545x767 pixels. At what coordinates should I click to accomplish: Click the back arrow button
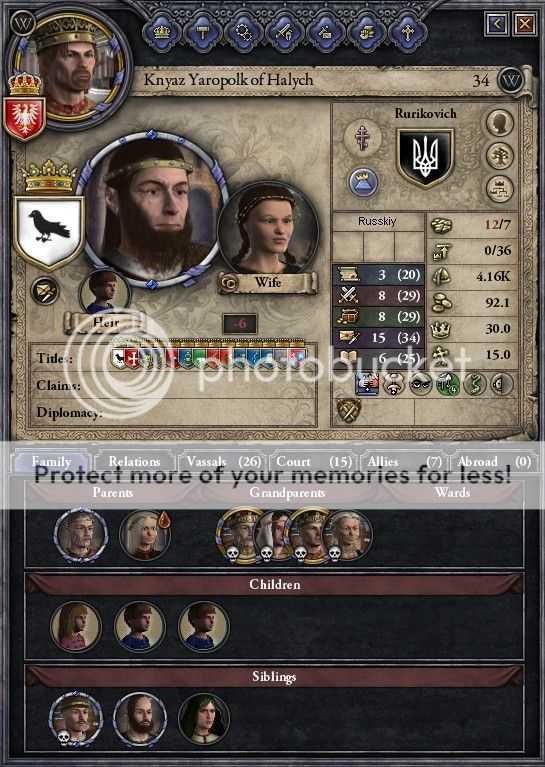tap(497, 24)
